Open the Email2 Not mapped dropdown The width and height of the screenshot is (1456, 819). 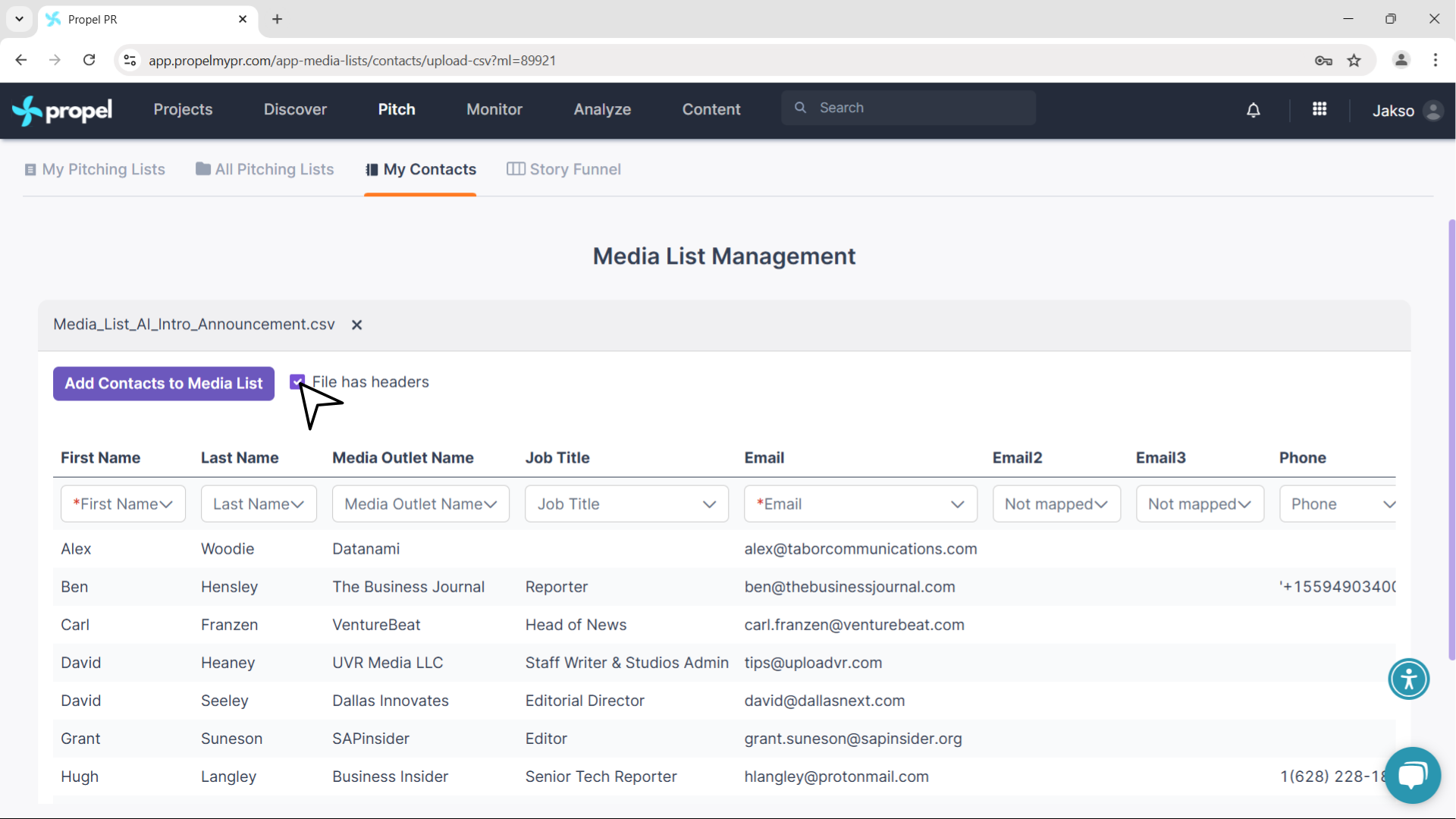pos(1056,504)
